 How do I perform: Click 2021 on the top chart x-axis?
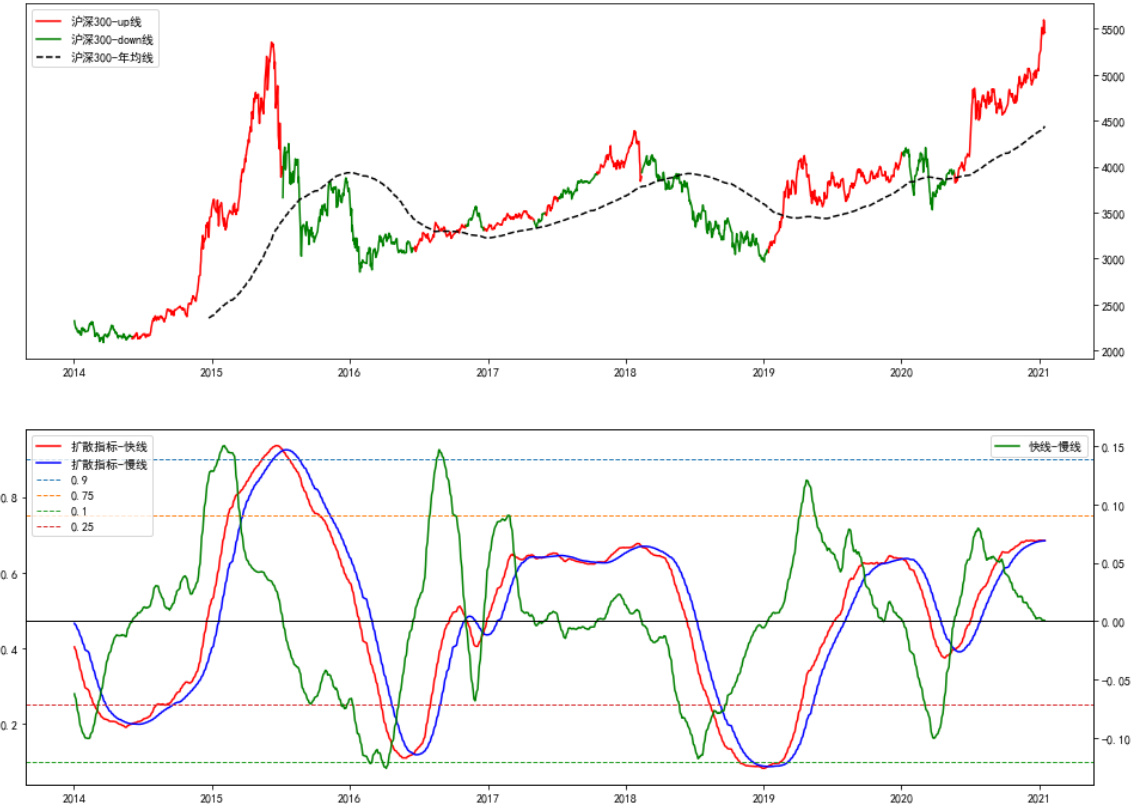tap(1039, 372)
